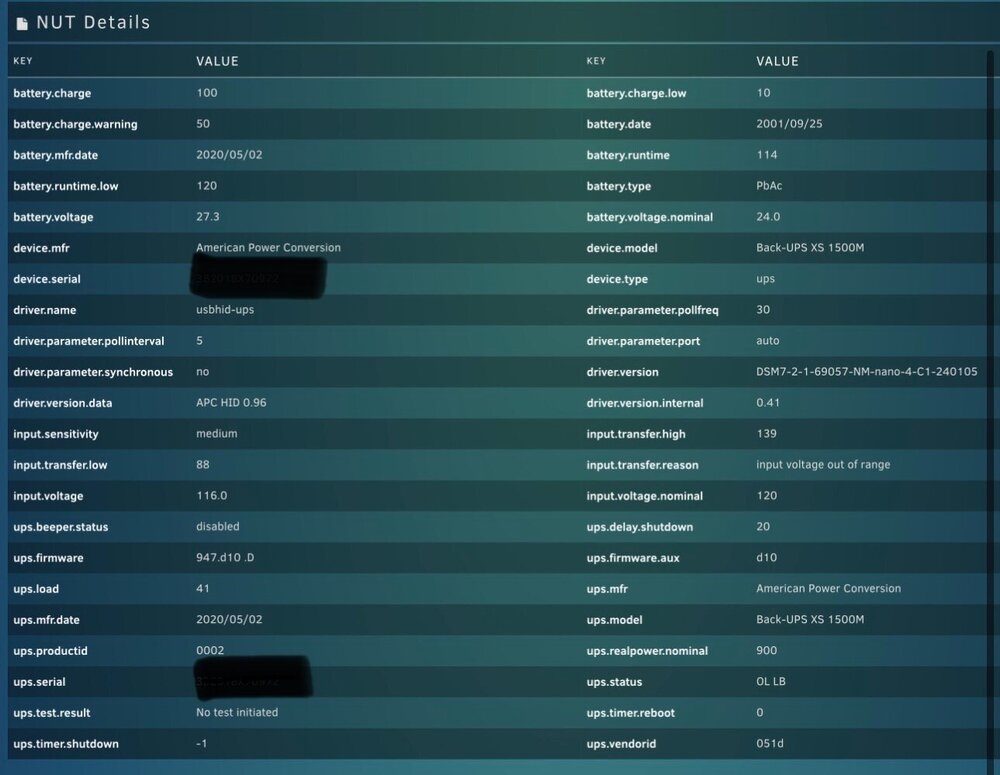The height and width of the screenshot is (775, 1000).
Task: Click ups.status value OL LB
Action: pyautogui.click(x=771, y=681)
